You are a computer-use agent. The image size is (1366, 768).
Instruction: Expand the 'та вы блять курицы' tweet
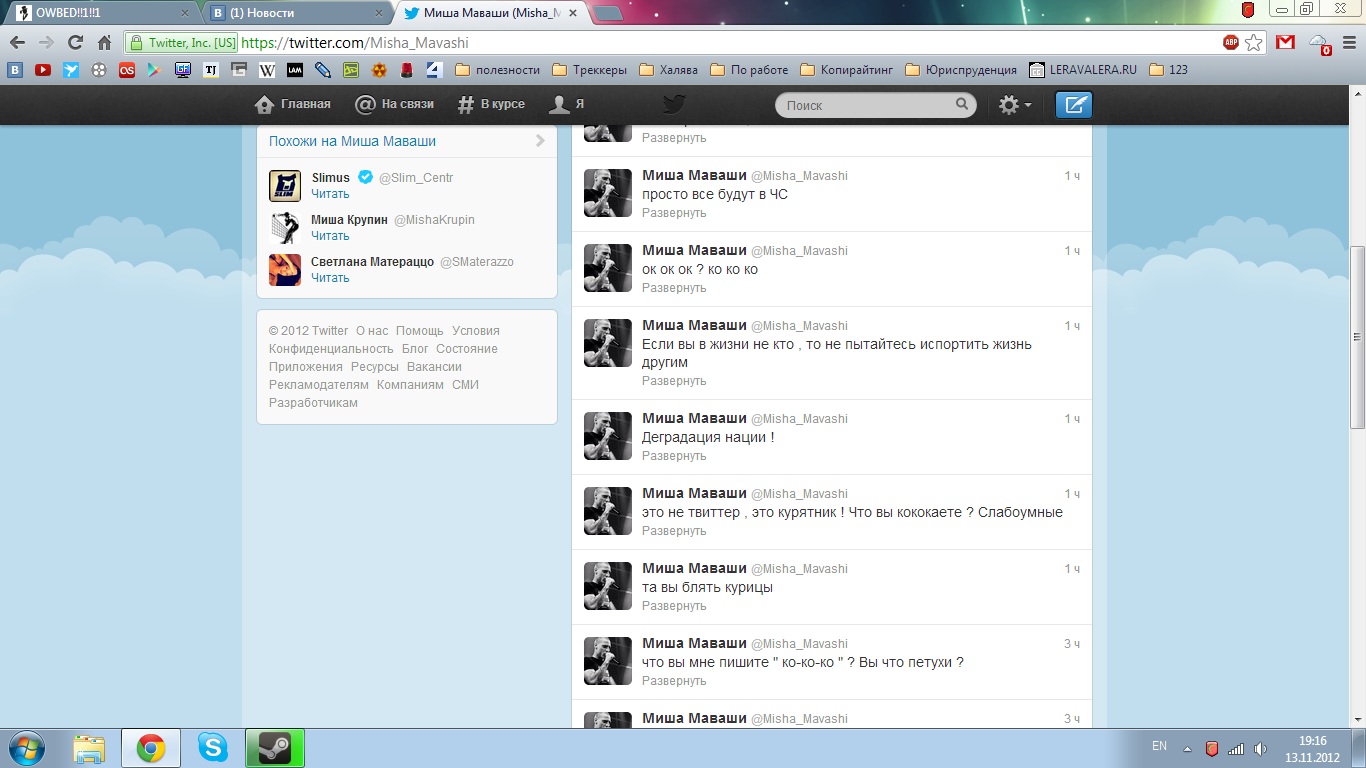[674, 606]
